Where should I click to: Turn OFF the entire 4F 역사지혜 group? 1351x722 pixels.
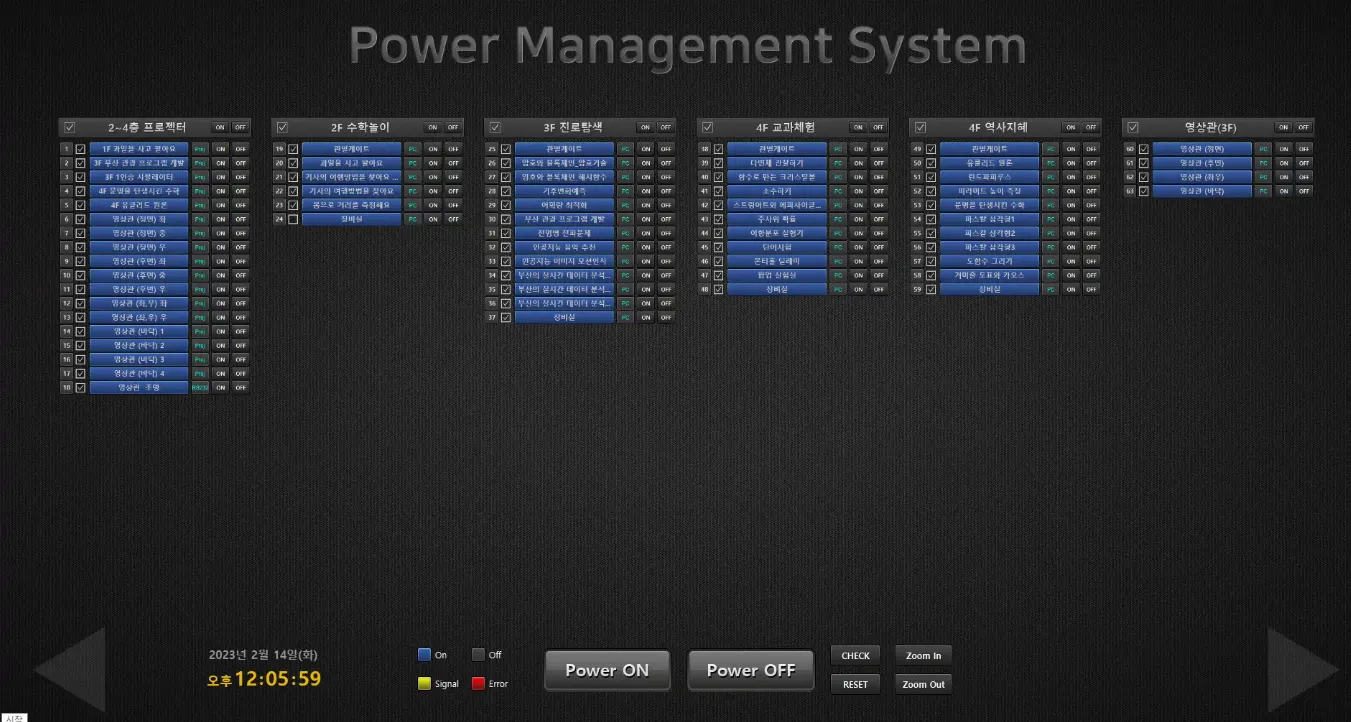[1091, 127]
